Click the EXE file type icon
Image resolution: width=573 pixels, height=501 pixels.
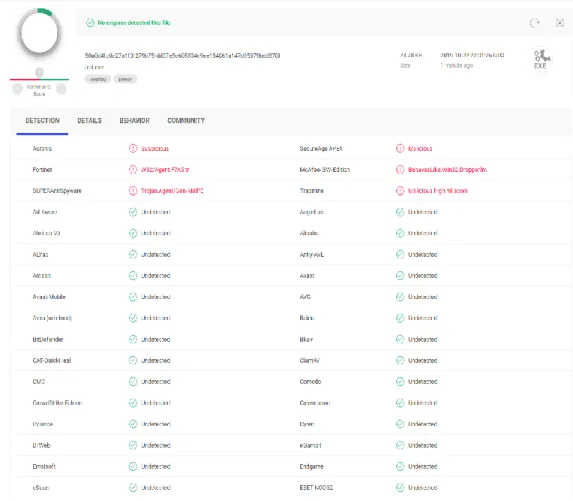pos(540,60)
